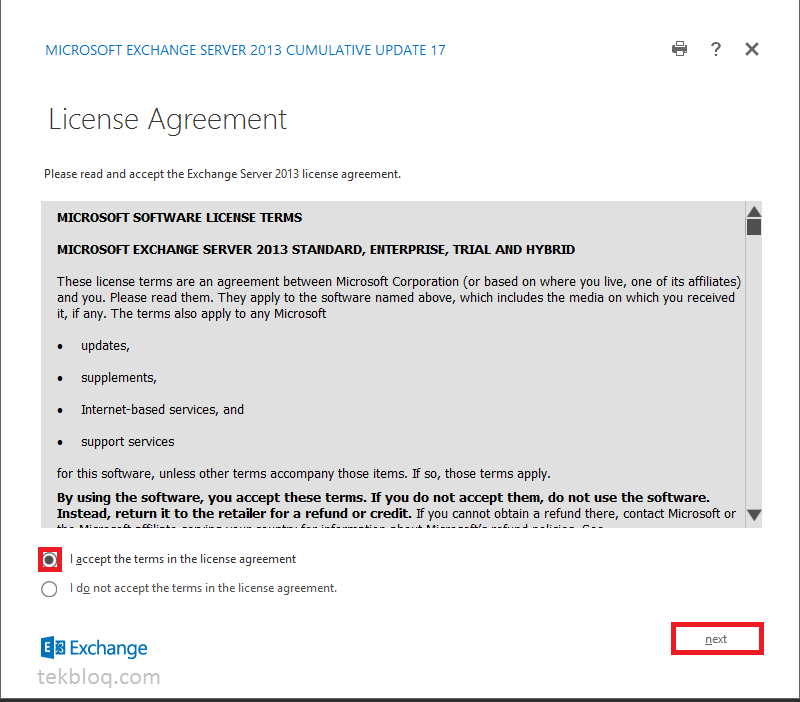
Task: Click the MICROSOFT SOFTWARE LICENSE TERMS heading
Action: pyautogui.click(x=180, y=217)
